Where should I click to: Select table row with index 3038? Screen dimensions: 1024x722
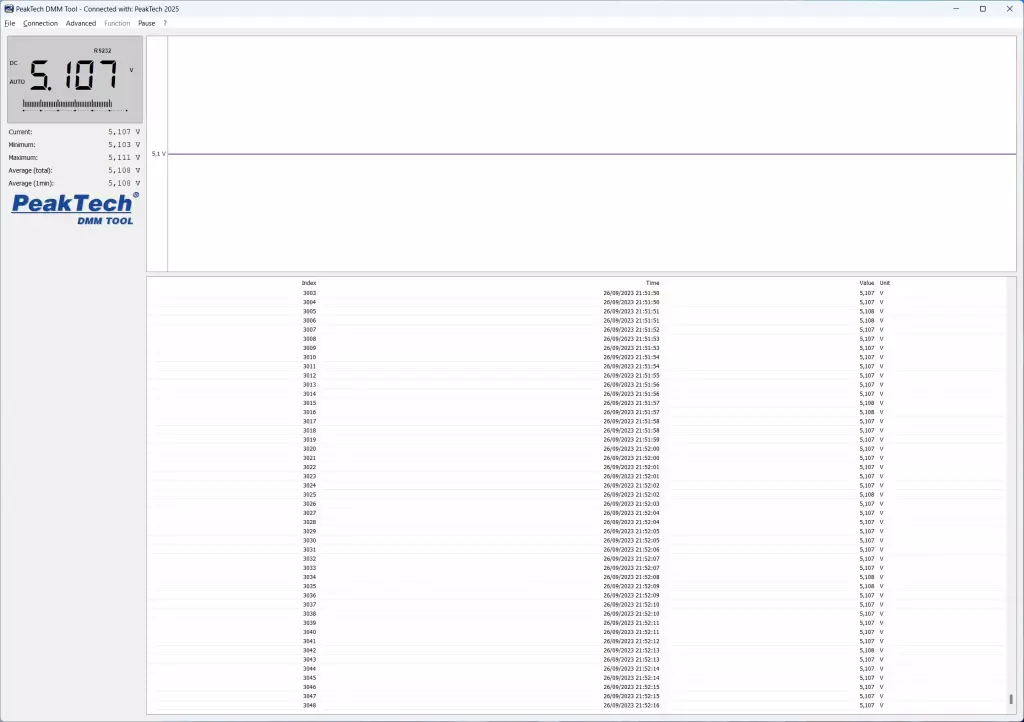tap(579, 614)
